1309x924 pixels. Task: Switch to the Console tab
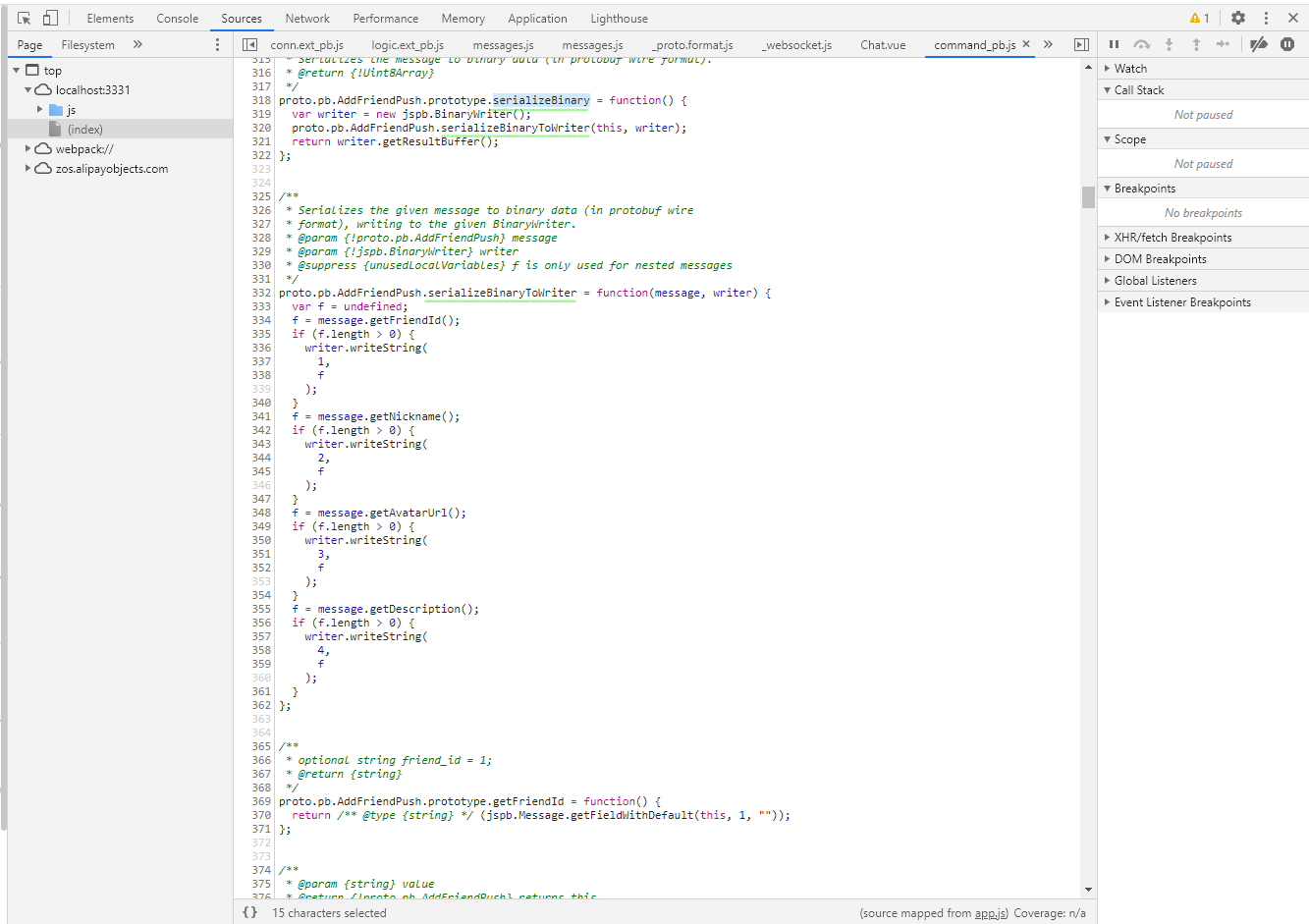(x=177, y=19)
